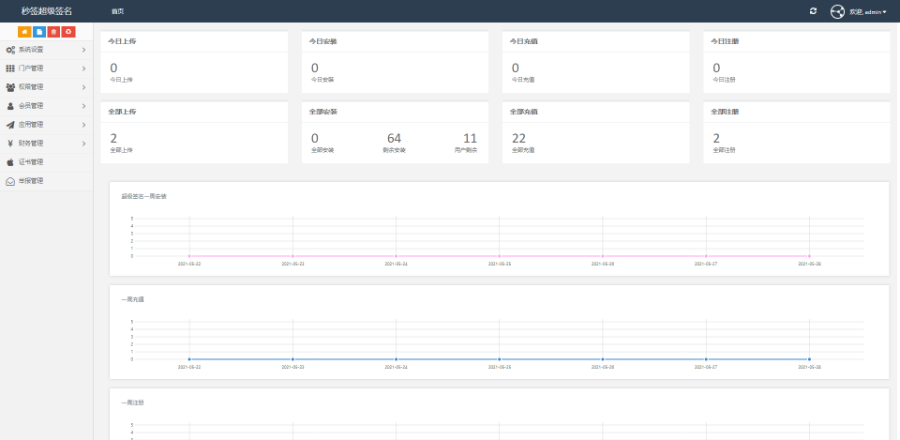Screen dimensions: 900x440
Task: Click the rightmost red shortcut icon
Action: click(68, 33)
